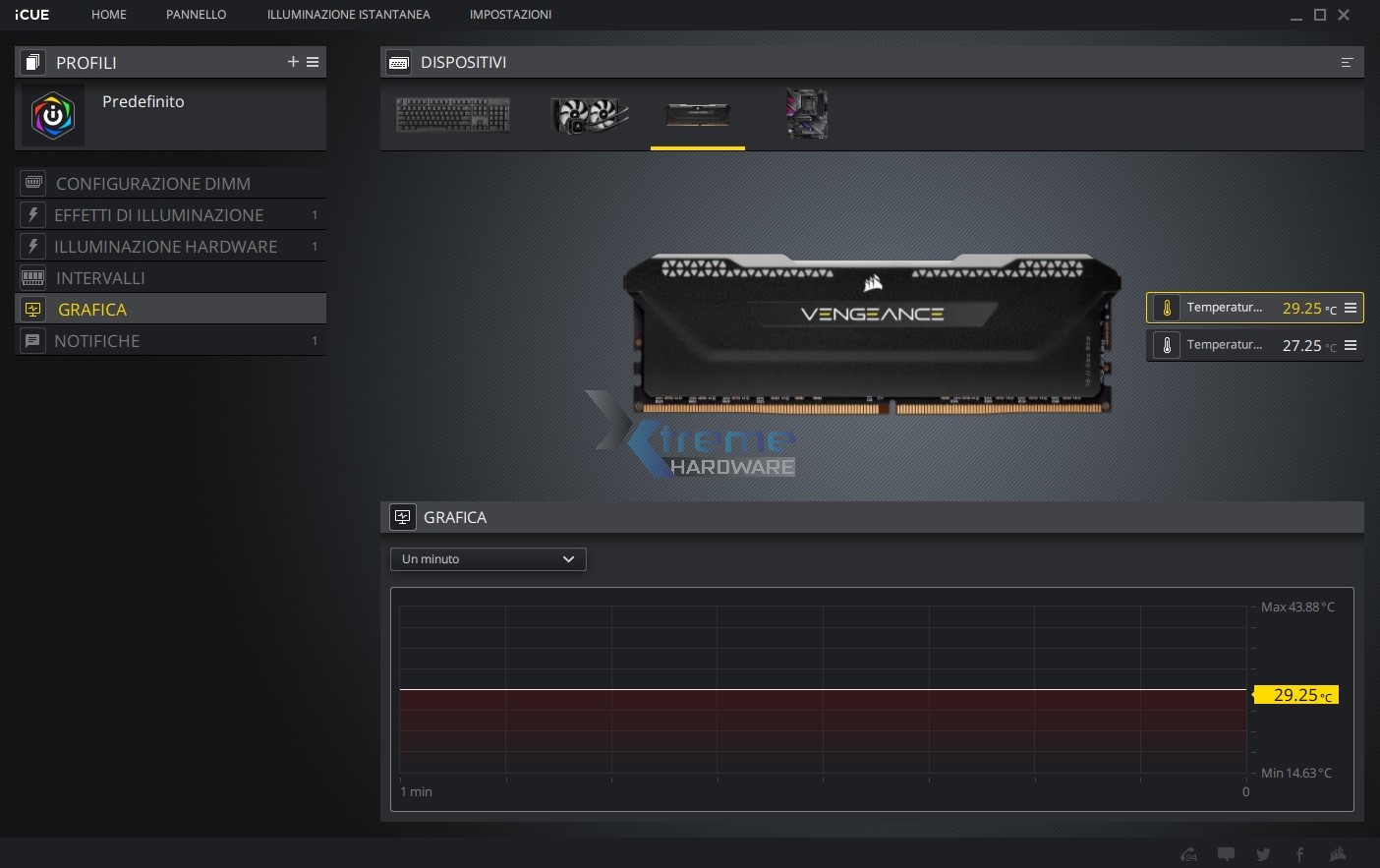Click the plus icon to add profile
Viewport: 1380px width, 868px height.
pyautogui.click(x=293, y=62)
